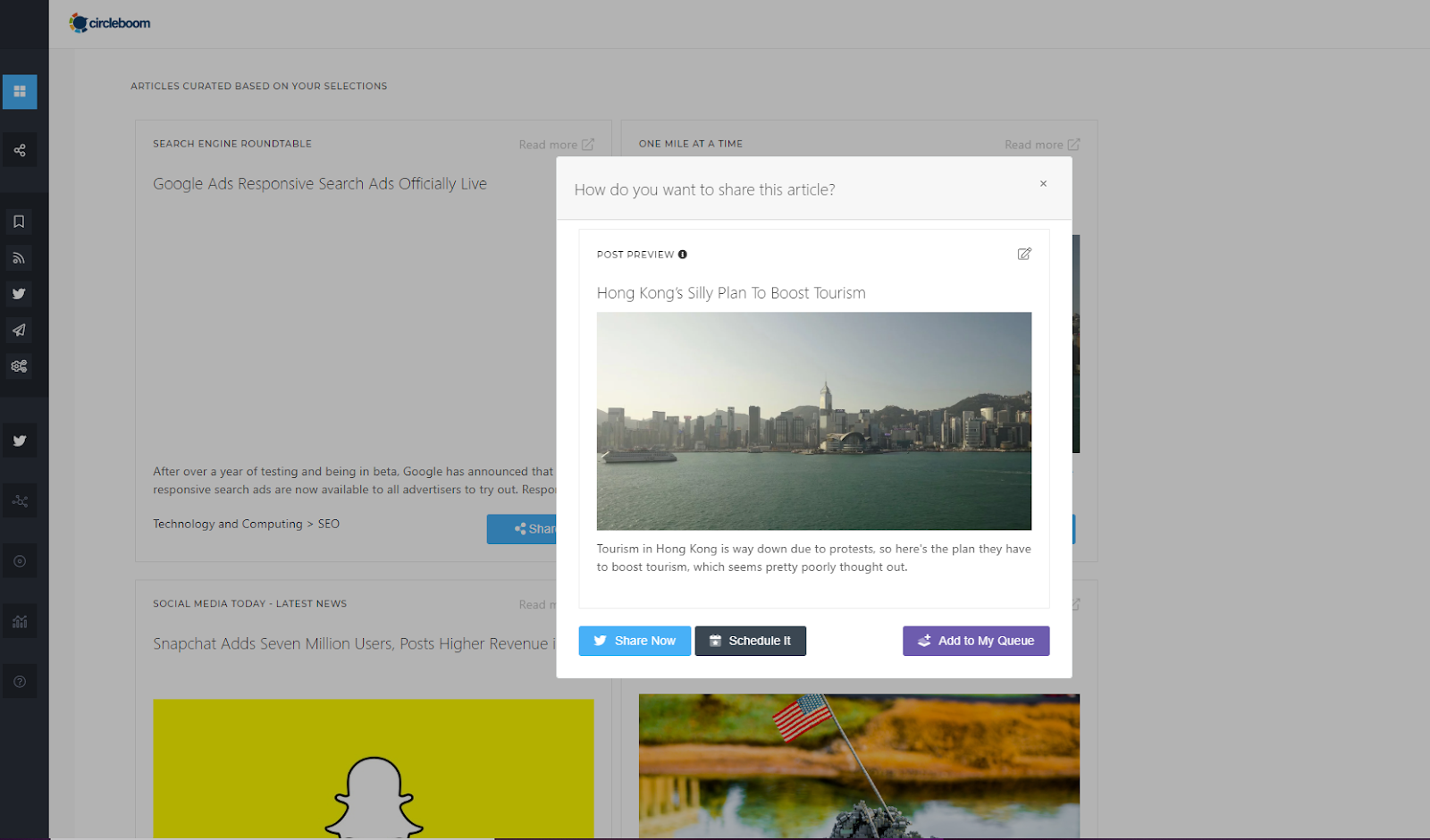This screenshot has height=840, width=1430.
Task: Open Read more for One Mile at a Time
Action: click(x=1042, y=145)
